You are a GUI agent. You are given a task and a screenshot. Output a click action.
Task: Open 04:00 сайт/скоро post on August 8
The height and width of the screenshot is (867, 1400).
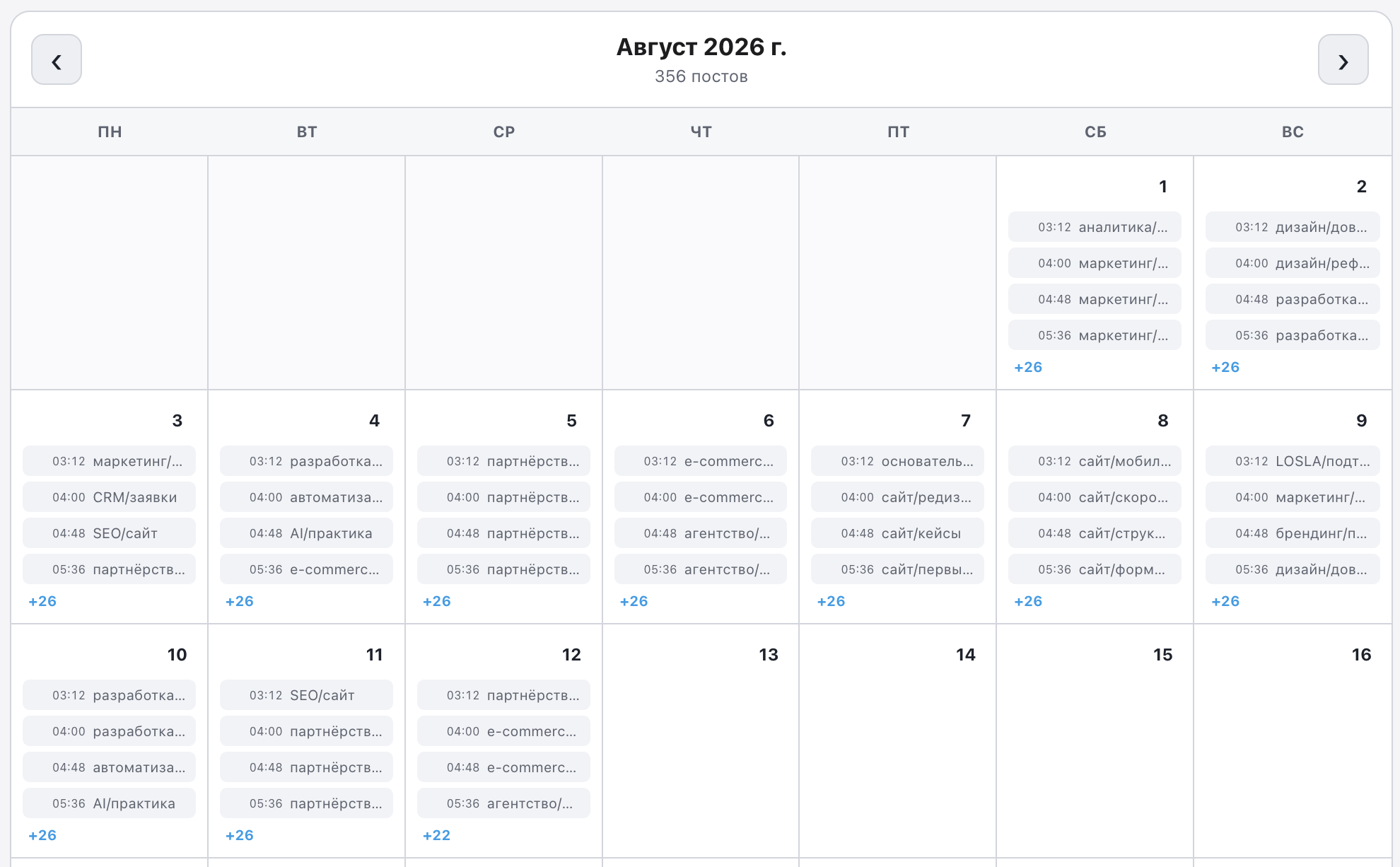(x=1095, y=497)
